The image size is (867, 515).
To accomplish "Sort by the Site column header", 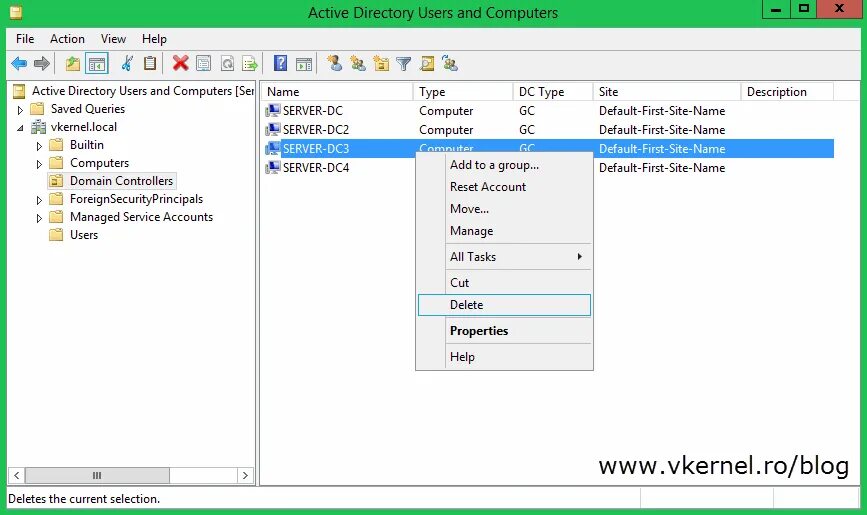I will click(x=667, y=92).
